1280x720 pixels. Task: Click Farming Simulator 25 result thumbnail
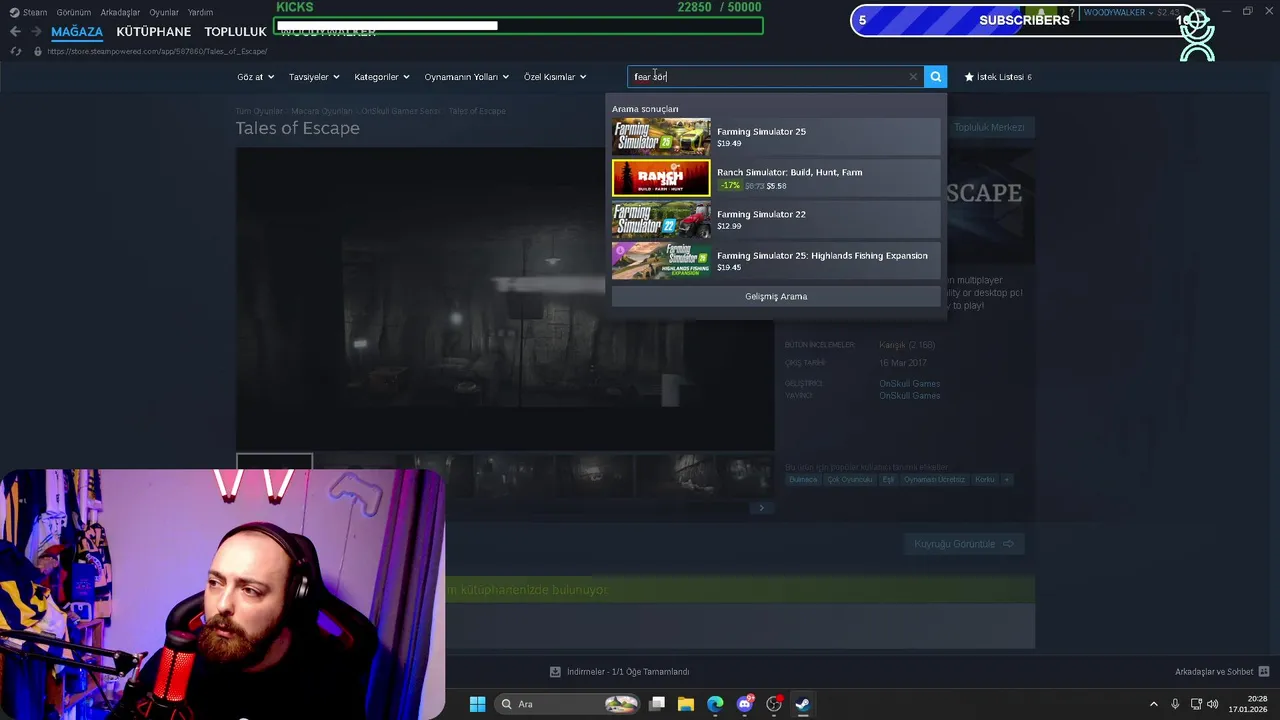click(x=661, y=137)
